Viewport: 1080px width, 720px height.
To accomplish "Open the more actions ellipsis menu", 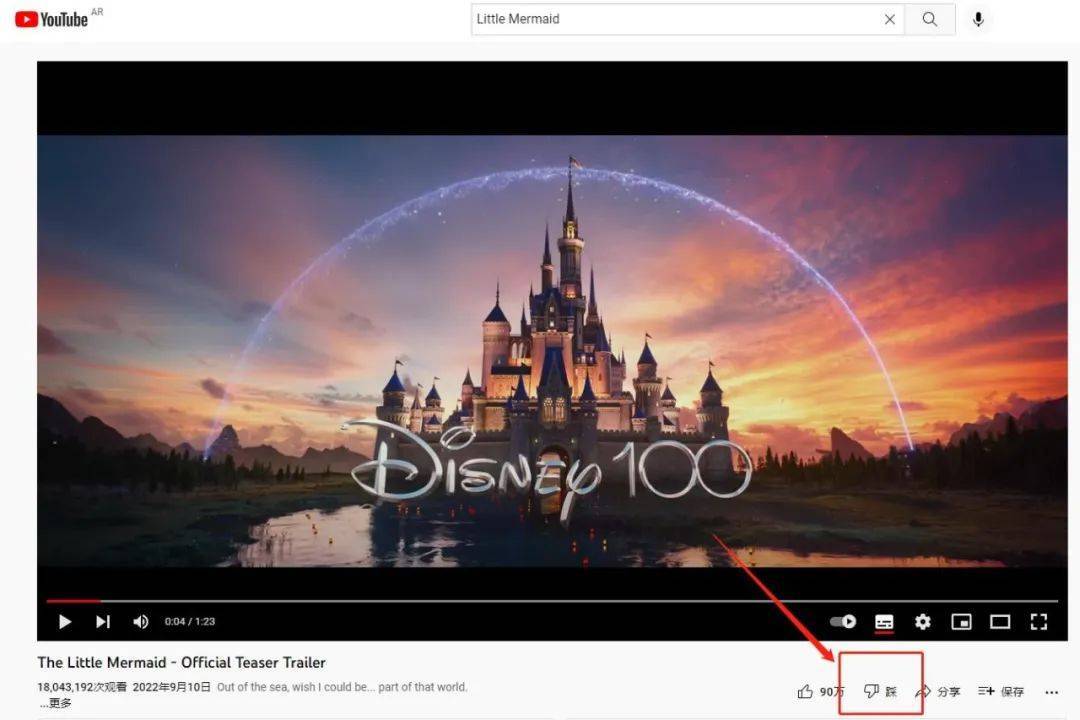I will (x=1051, y=692).
